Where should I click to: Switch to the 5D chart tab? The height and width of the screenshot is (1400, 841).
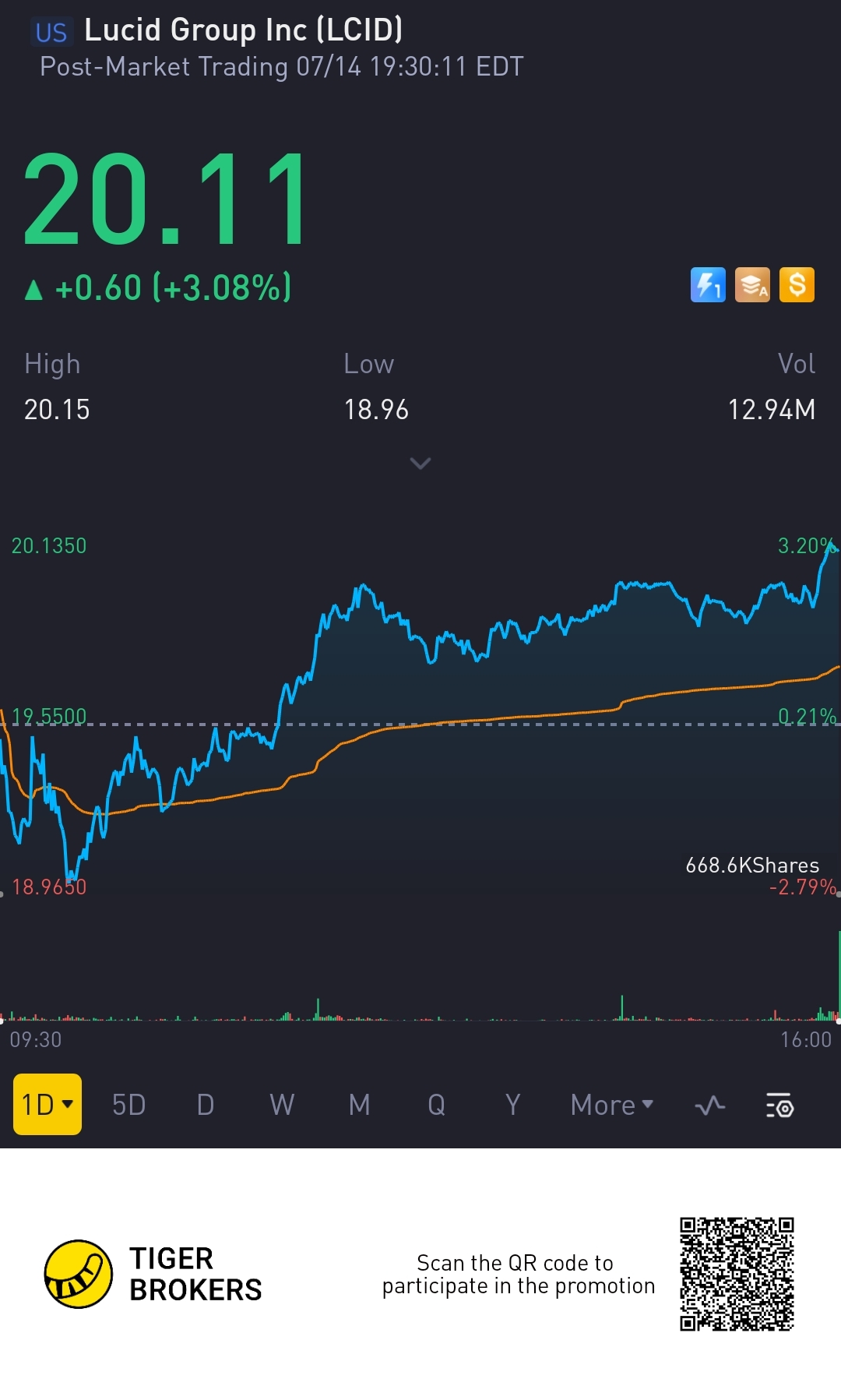129,1105
